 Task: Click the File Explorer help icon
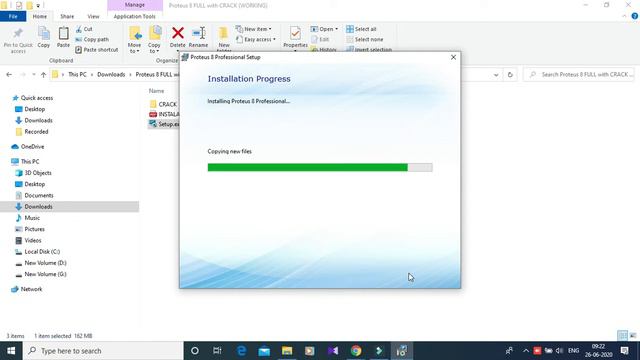point(634,16)
